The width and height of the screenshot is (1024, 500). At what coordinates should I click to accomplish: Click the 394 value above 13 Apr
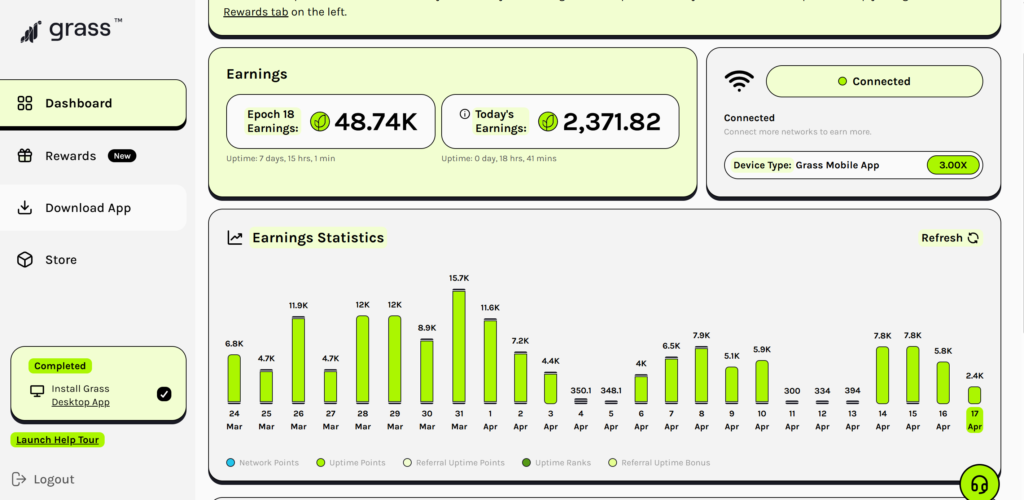click(x=852, y=390)
